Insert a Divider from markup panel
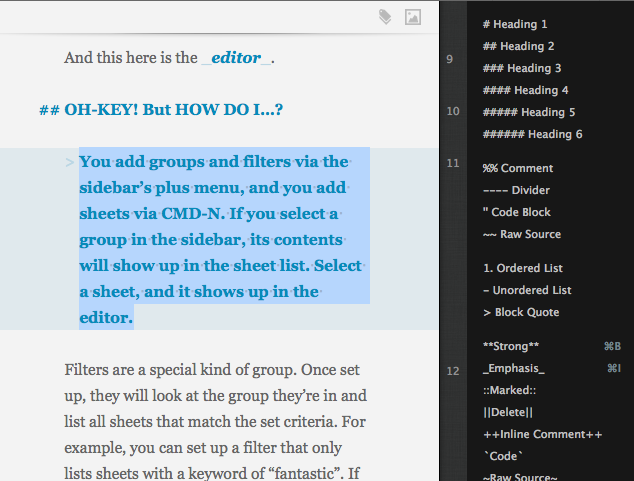The width and height of the screenshot is (634, 481). point(515,190)
